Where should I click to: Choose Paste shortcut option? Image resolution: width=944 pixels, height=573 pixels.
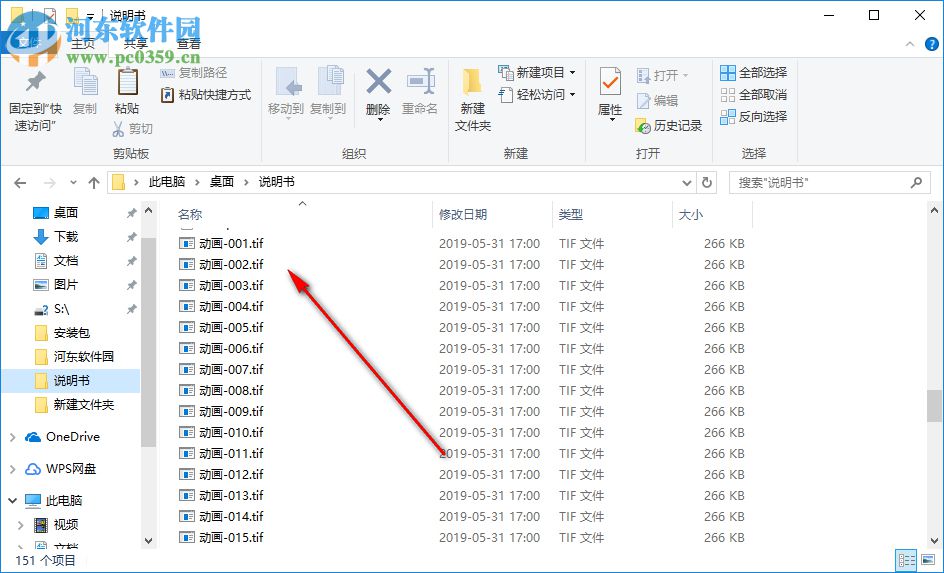tap(206, 94)
